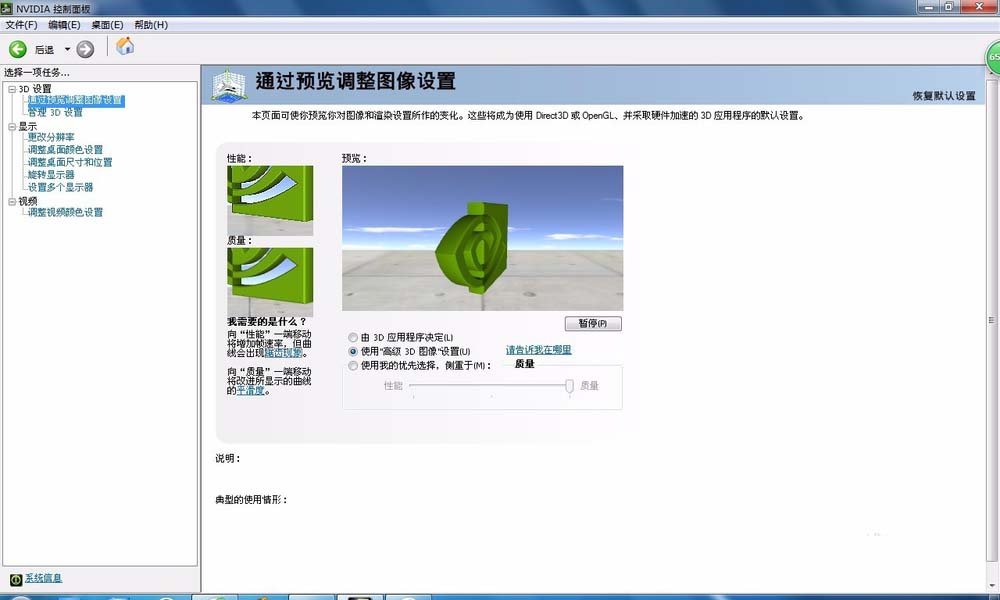Image resolution: width=1000 pixels, height=600 pixels.
Task: Click the green circular badge at top right
Action: pos(993,57)
